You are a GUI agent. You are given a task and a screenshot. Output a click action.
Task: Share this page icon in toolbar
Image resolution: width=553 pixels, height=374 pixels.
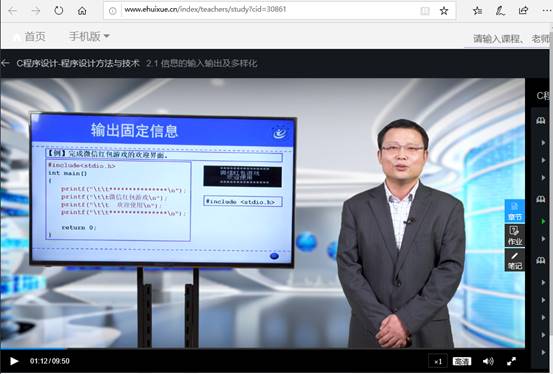coord(523,11)
